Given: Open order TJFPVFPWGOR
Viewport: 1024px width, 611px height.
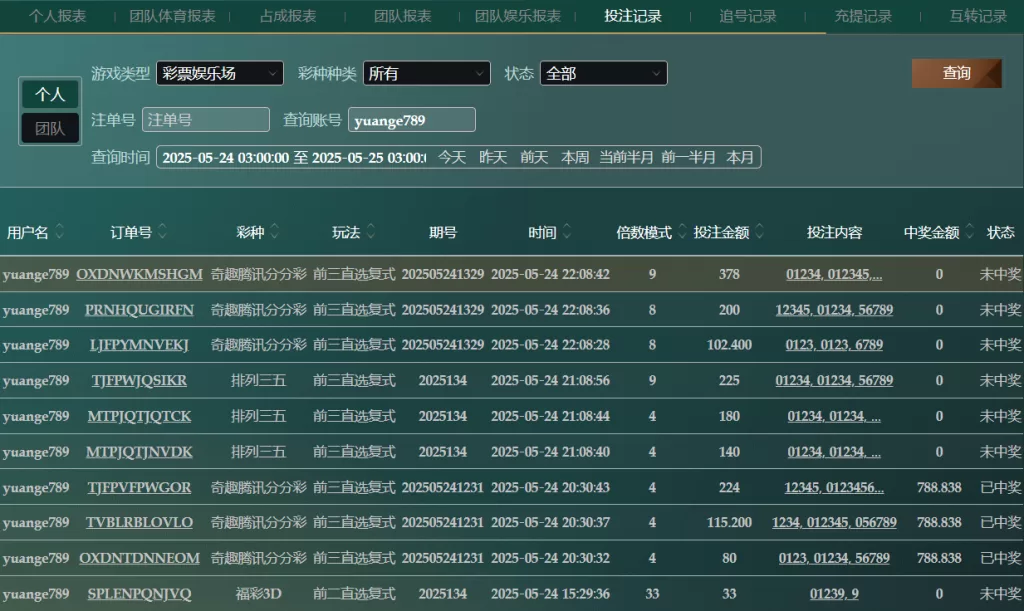Looking at the screenshot, I should [139, 488].
